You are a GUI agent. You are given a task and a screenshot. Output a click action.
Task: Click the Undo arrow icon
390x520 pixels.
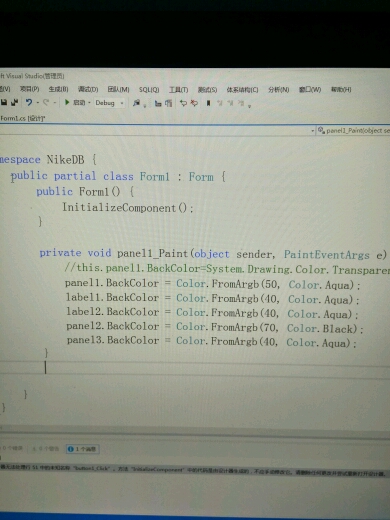click(x=29, y=102)
